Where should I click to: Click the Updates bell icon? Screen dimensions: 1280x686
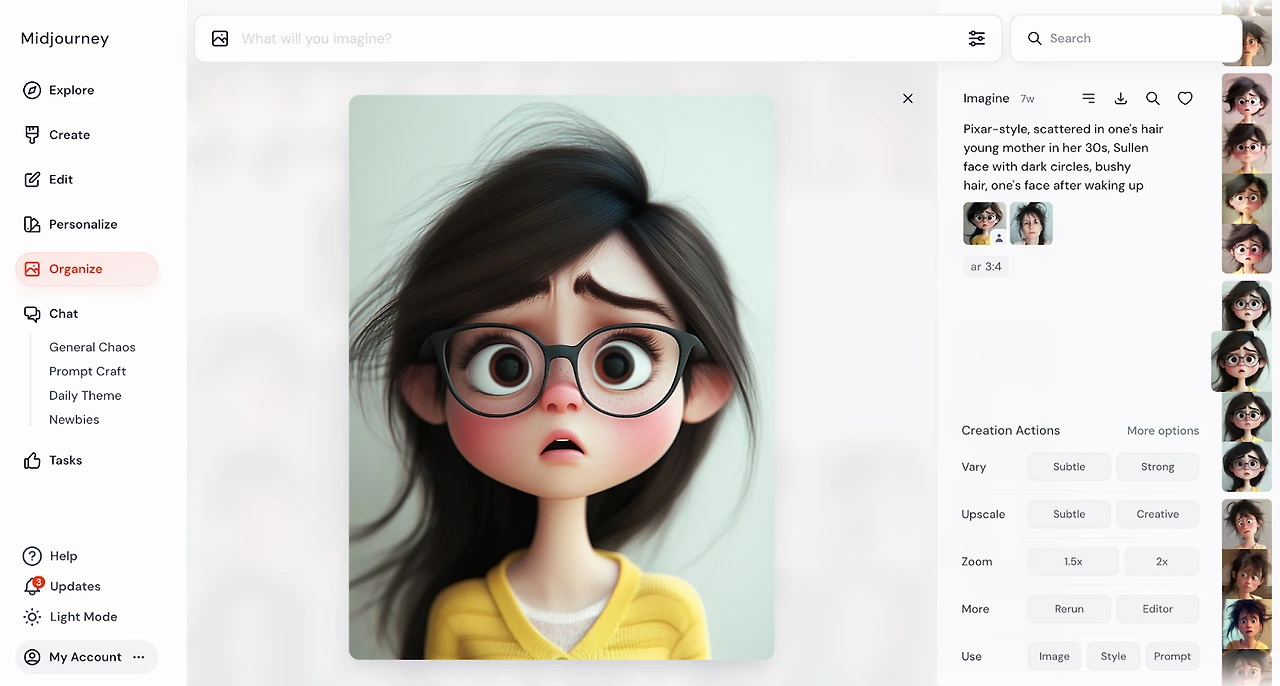pos(32,587)
